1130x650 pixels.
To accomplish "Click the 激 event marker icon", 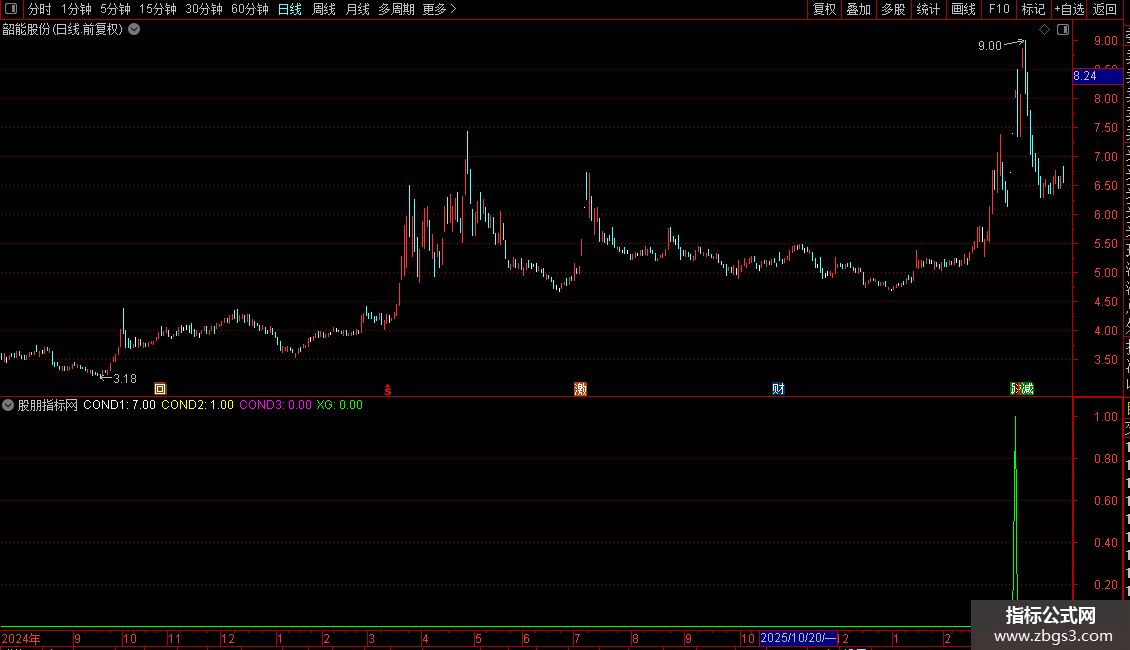I will point(580,389).
